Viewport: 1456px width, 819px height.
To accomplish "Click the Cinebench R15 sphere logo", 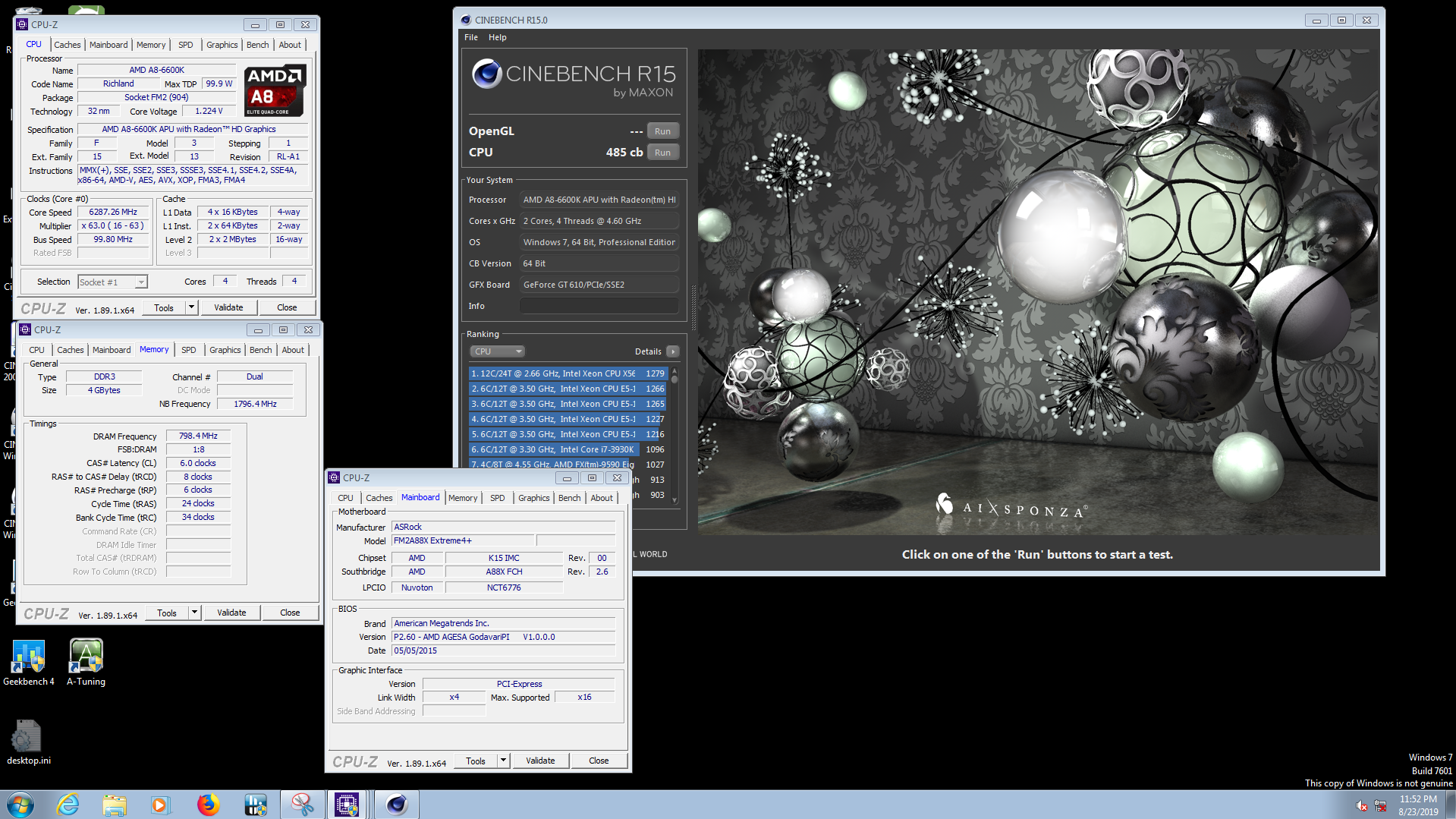I will (x=486, y=74).
